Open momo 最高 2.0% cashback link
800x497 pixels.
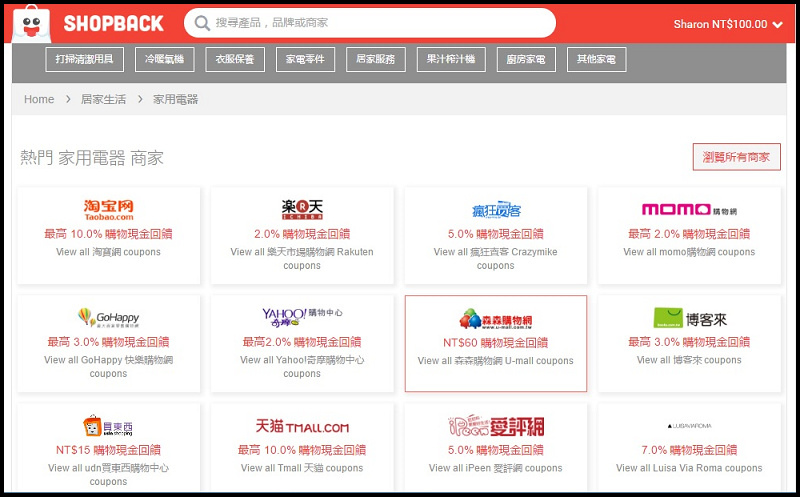(689, 234)
